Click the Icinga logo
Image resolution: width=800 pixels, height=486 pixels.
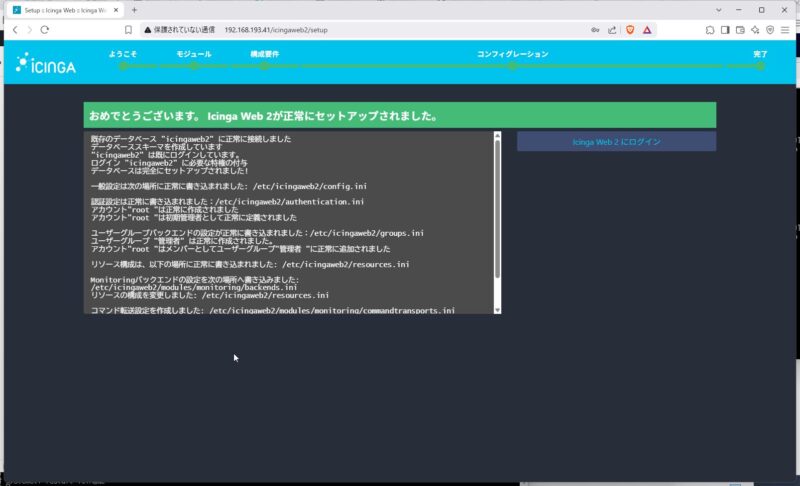tap(45, 63)
